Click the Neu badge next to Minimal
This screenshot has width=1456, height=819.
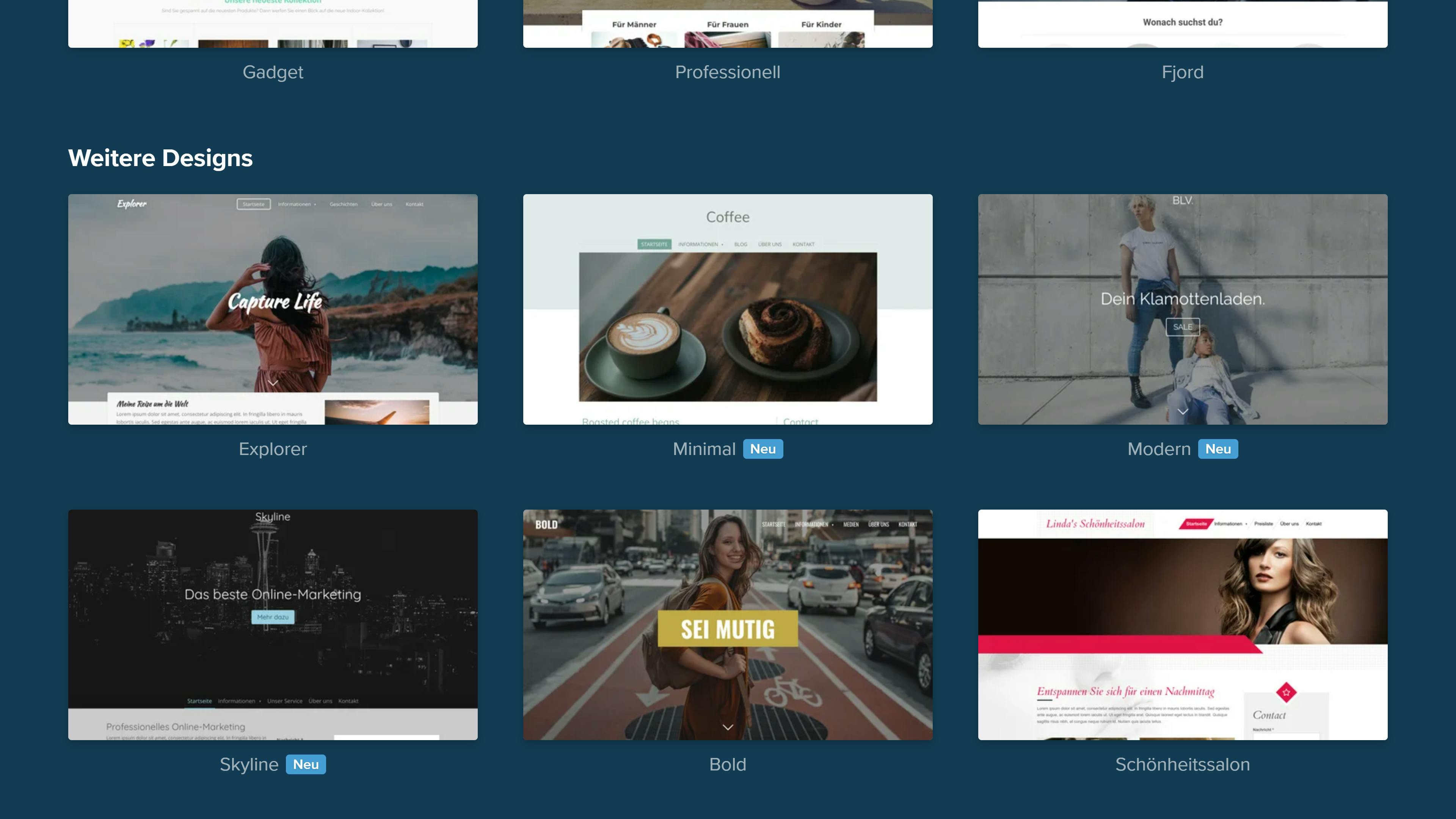point(763,449)
